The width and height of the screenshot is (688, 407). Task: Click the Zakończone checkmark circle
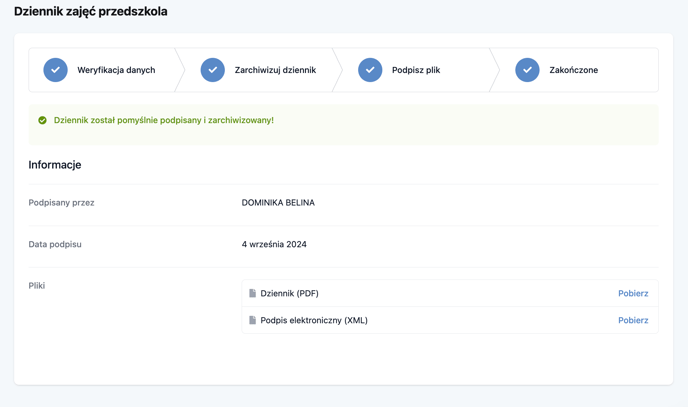pos(527,70)
